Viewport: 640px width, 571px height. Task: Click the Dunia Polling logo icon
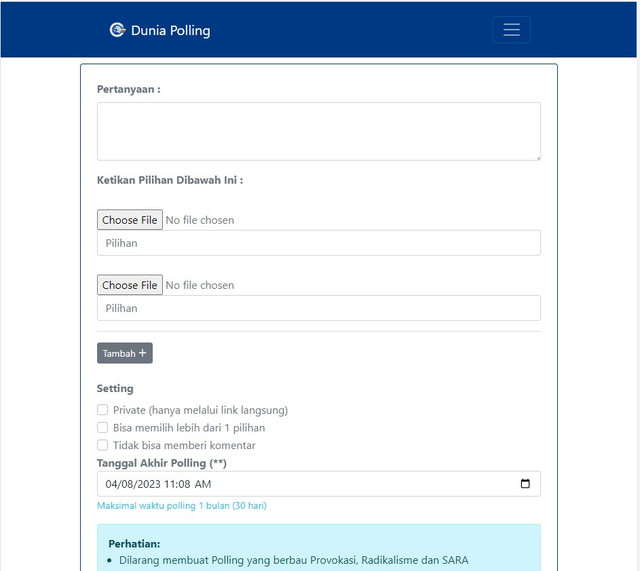click(118, 30)
